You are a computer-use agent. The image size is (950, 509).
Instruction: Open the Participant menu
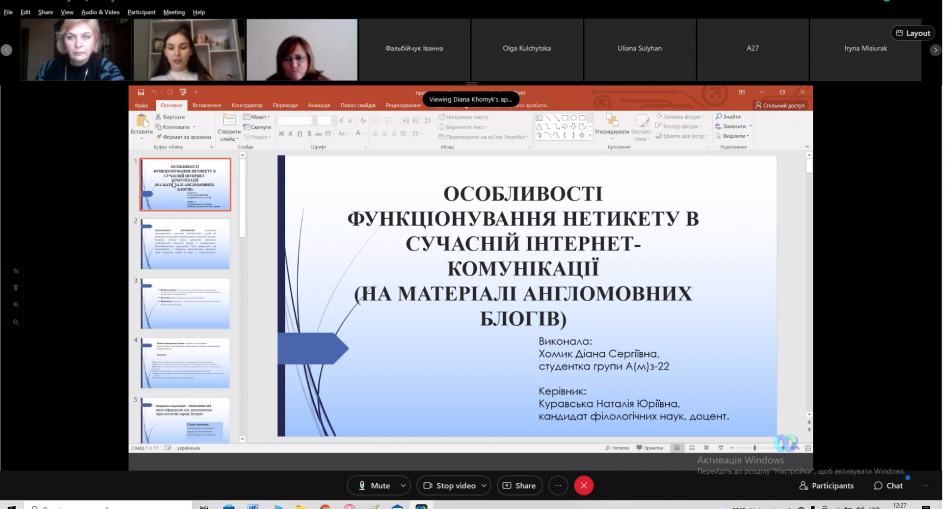click(141, 12)
